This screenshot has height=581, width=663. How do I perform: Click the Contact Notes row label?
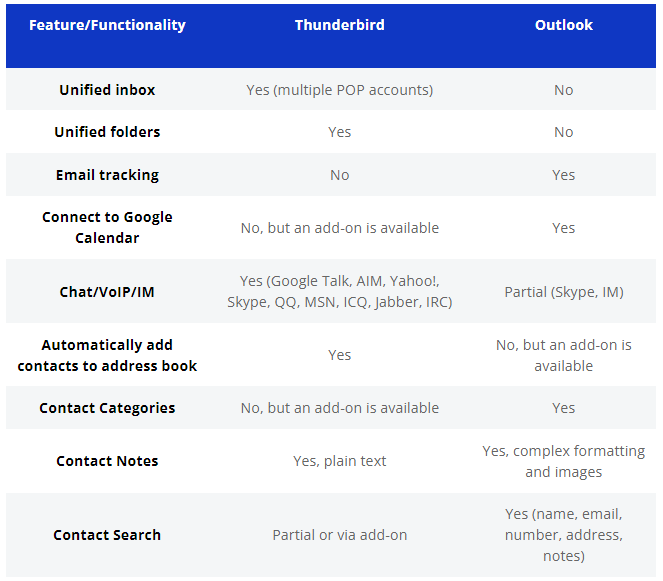pyautogui.click(x=107, y=461)
